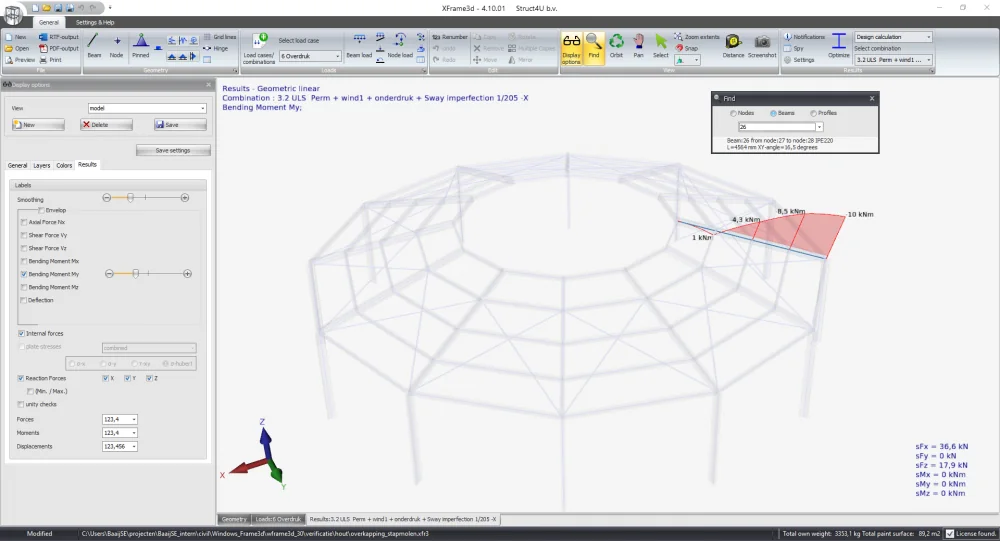Enable the Envelop checkbox
1000x541 pixels.
(41, 210)
